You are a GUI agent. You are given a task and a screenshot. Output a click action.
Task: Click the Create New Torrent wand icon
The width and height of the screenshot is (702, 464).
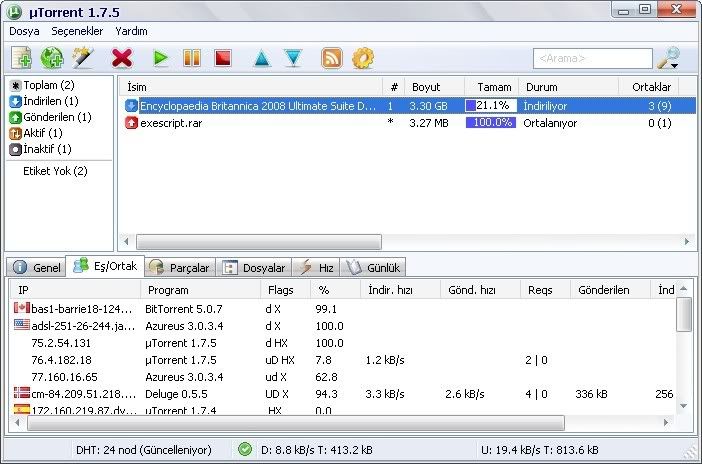[x=83, y=58]
